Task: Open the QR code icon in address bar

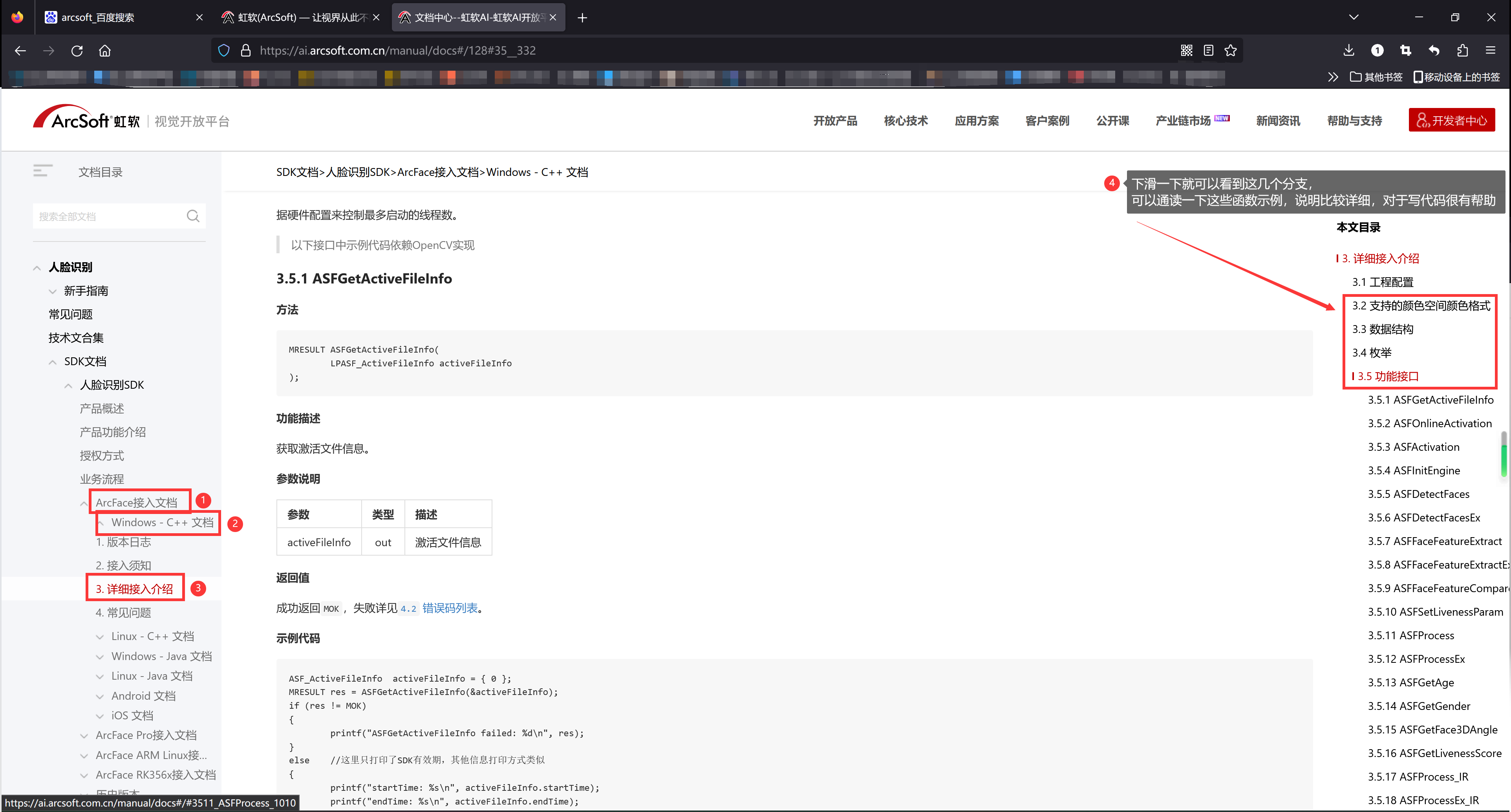Action: [x=1186, y=51]
